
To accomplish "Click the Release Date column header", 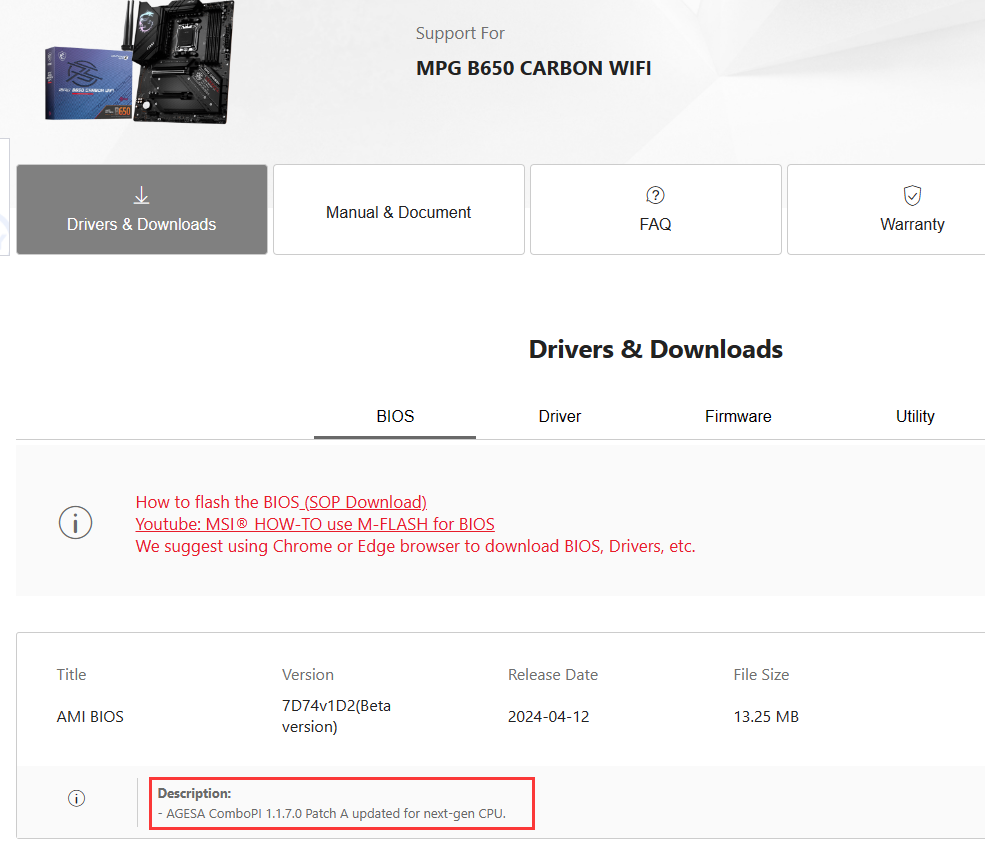I will (553, 675).
